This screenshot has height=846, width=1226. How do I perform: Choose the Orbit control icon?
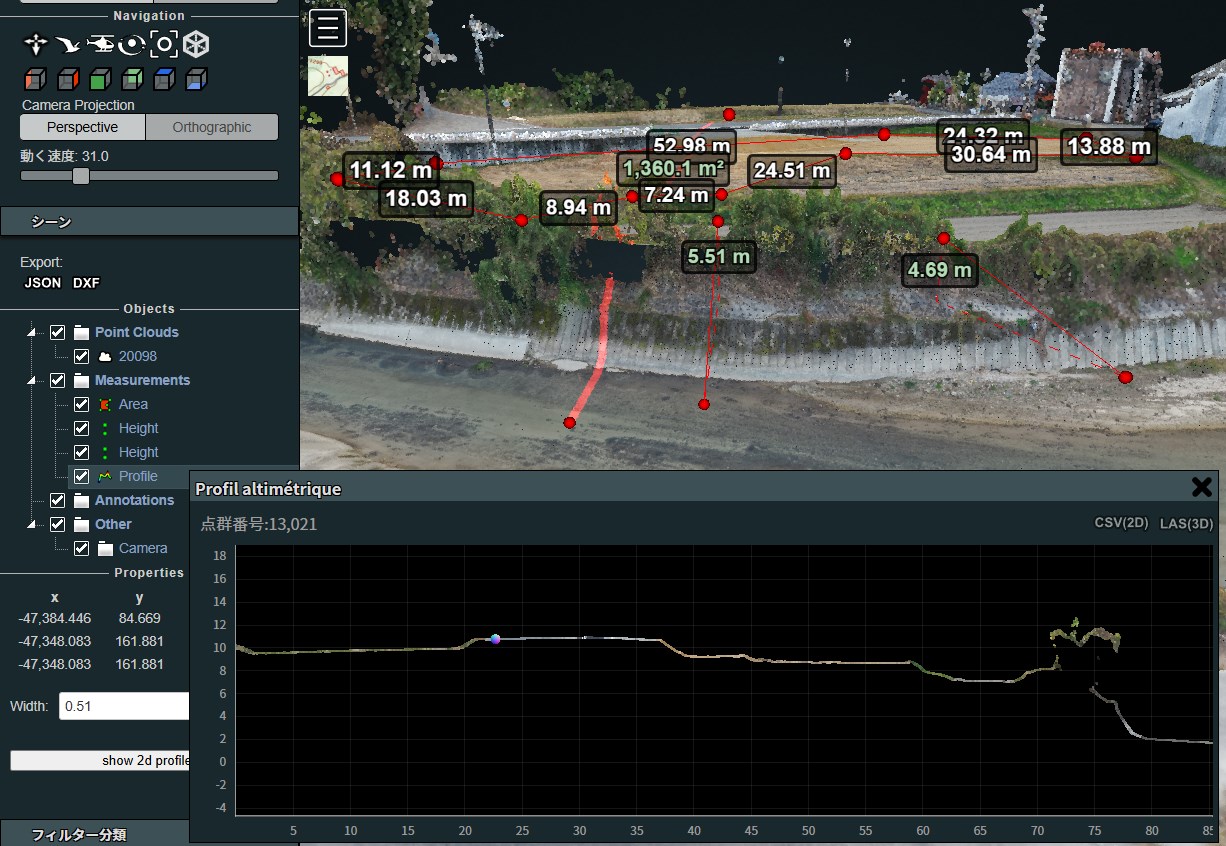131,44
